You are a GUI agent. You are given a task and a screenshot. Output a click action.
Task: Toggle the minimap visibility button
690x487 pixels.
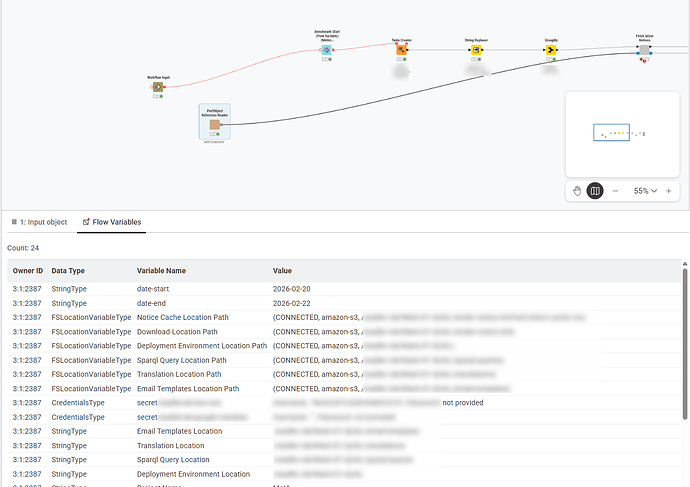595,190
